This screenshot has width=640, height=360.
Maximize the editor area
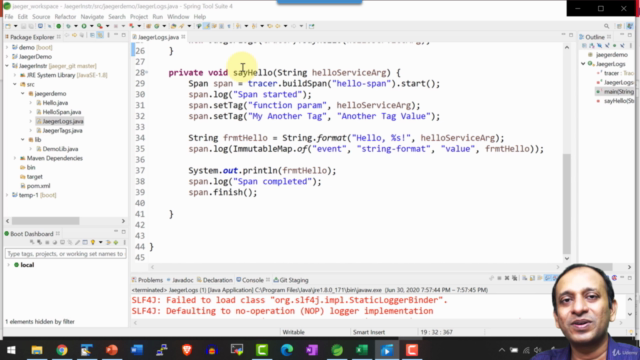tap(571, 36)
